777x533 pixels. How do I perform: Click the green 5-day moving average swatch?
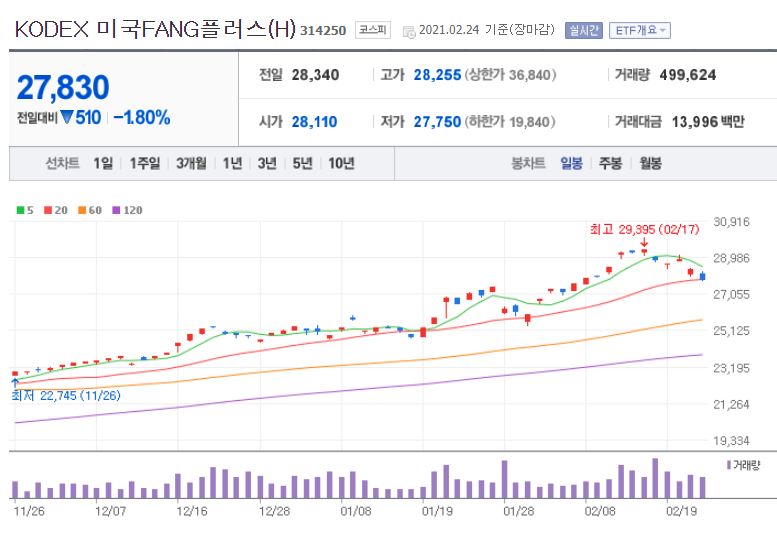20,210
